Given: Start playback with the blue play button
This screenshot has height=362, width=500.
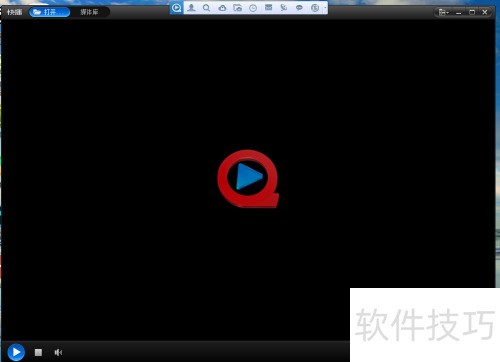Looking at the screenshot, I should point(16,352).
